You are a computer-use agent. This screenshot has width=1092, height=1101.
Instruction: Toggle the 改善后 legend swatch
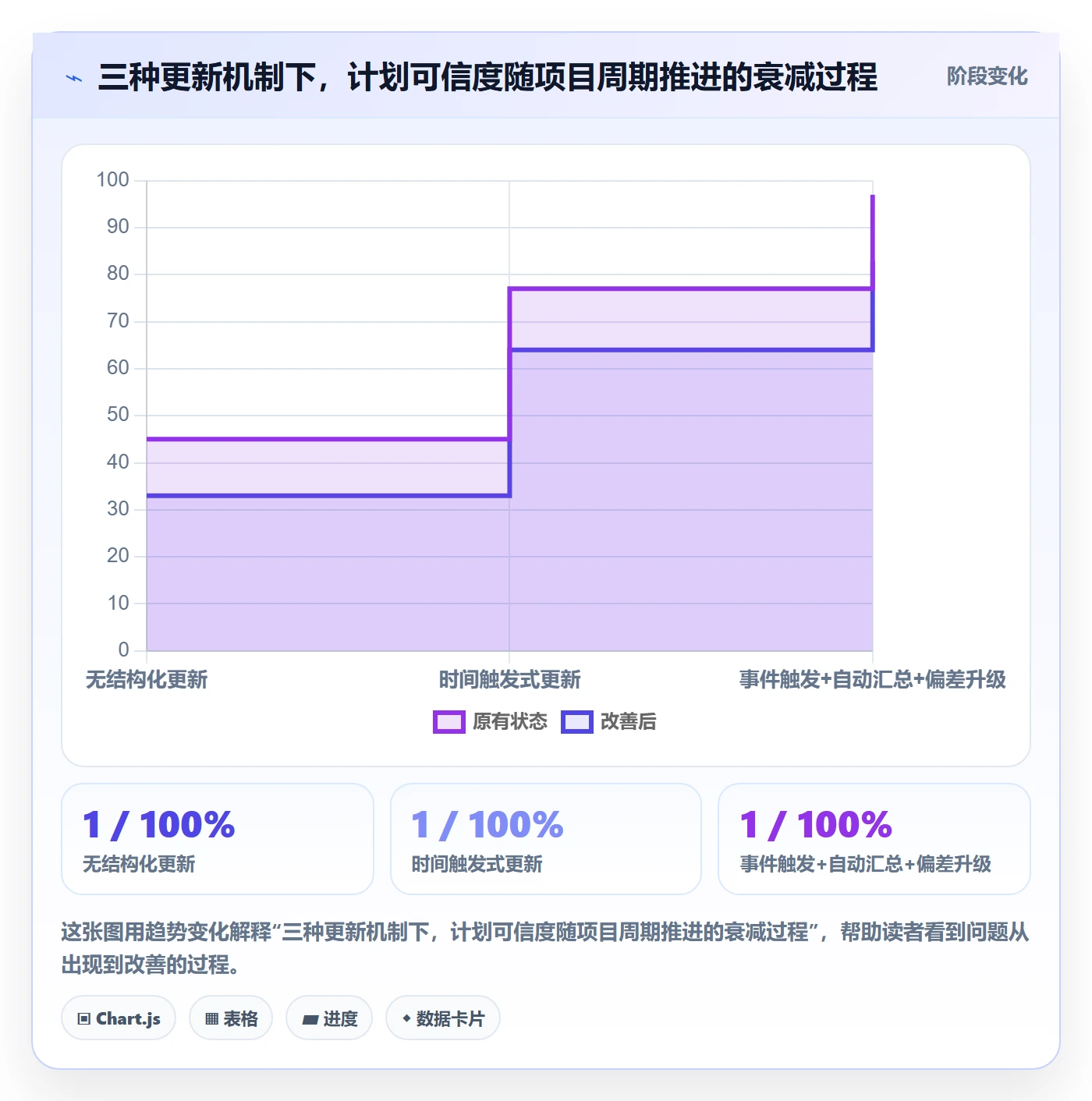pyautogui.click(x=577, y=722)
